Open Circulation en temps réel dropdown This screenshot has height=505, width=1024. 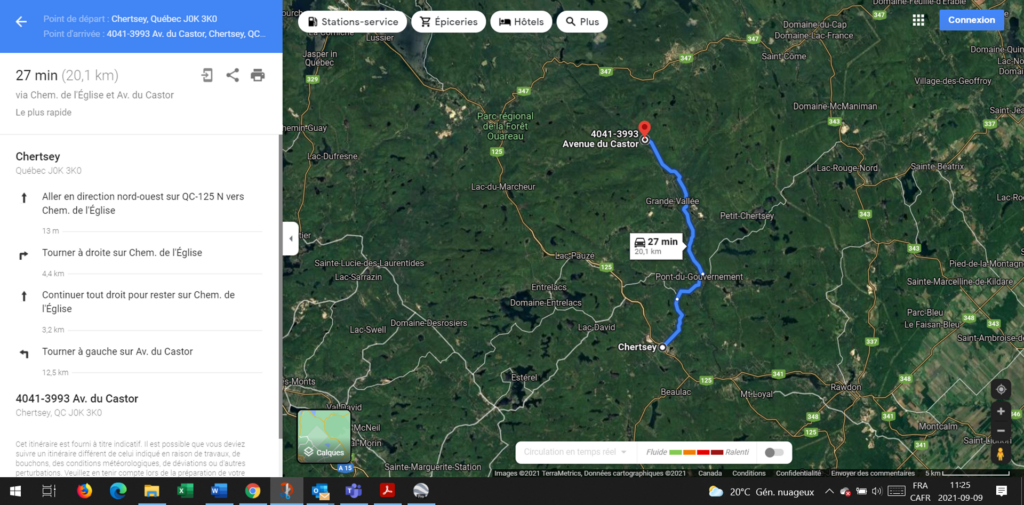point(575,452)
